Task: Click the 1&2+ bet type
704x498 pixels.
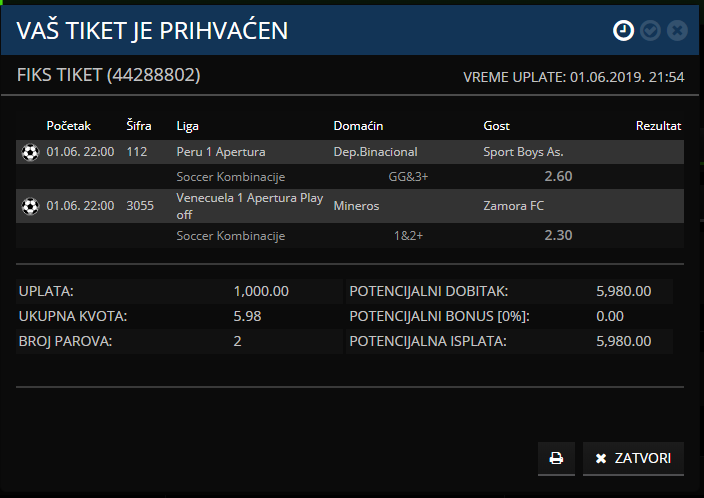Action: click(x=408, y=236)
